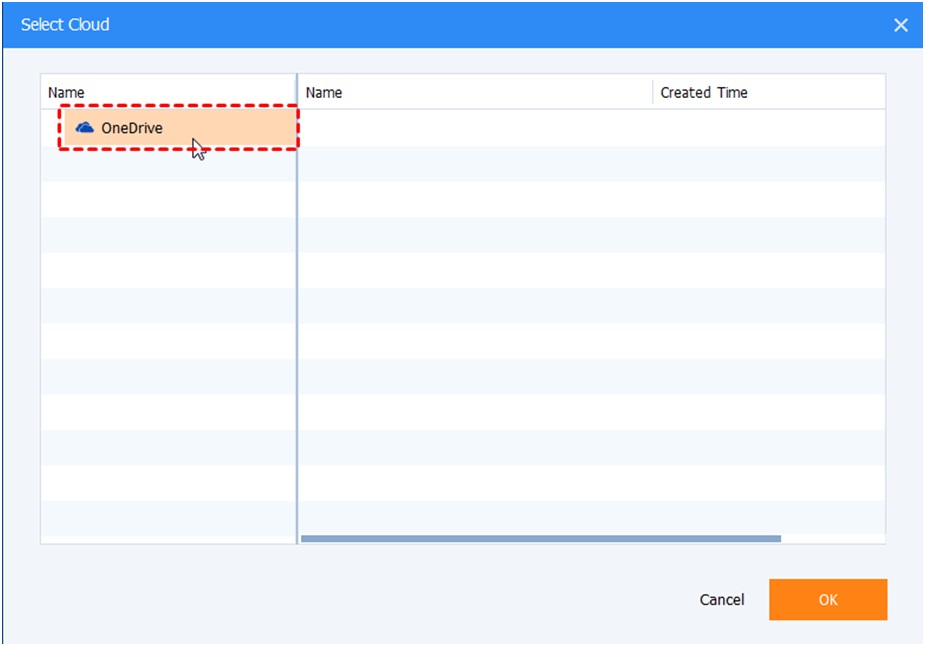925x646 pixels.
Task: Click the boundary between Name and Created Time
Action: (651, 92)
